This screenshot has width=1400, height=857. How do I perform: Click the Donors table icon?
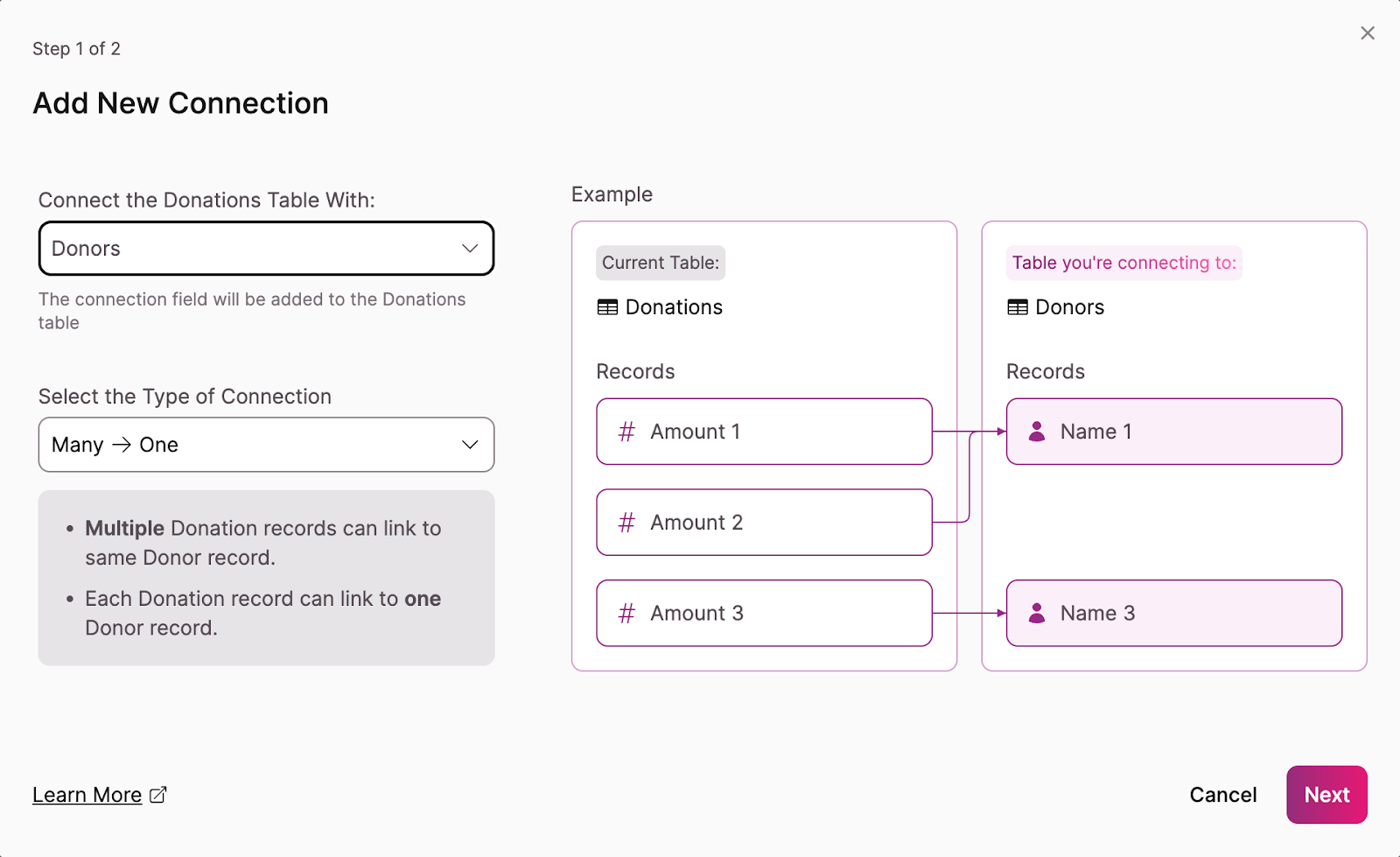1018,307
